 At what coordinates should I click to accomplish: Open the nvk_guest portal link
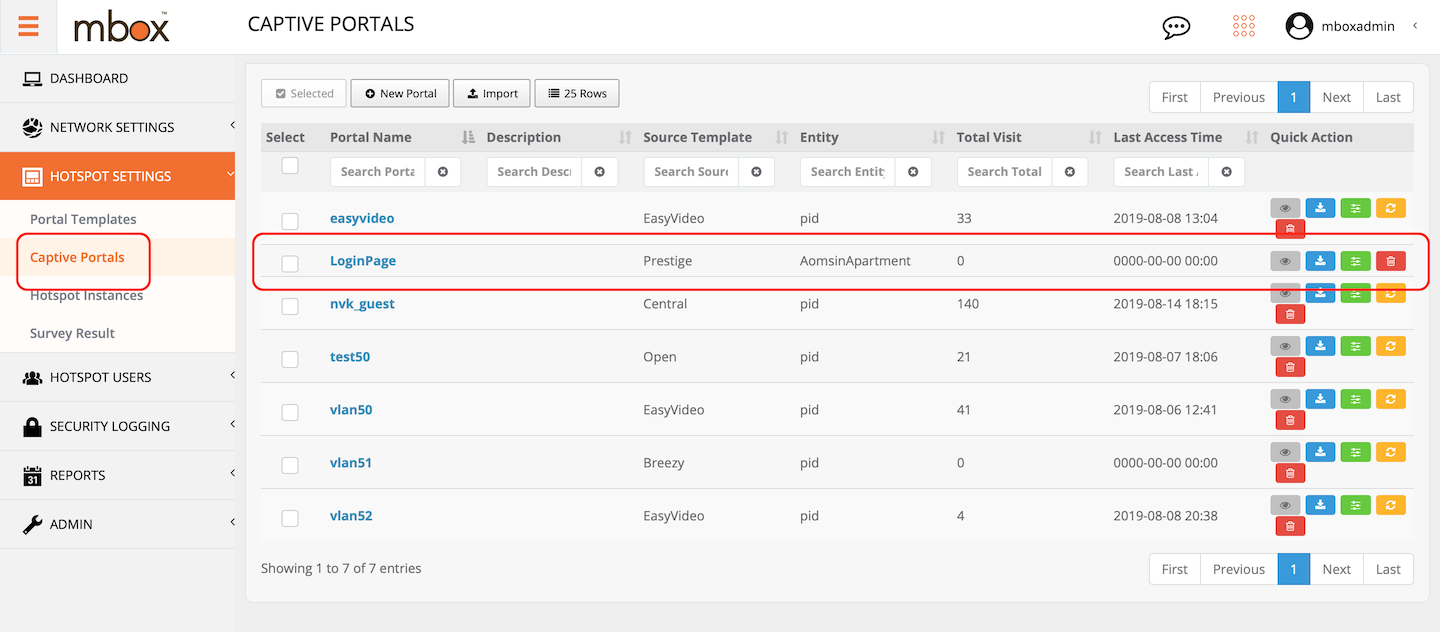(x=362, y=304)
